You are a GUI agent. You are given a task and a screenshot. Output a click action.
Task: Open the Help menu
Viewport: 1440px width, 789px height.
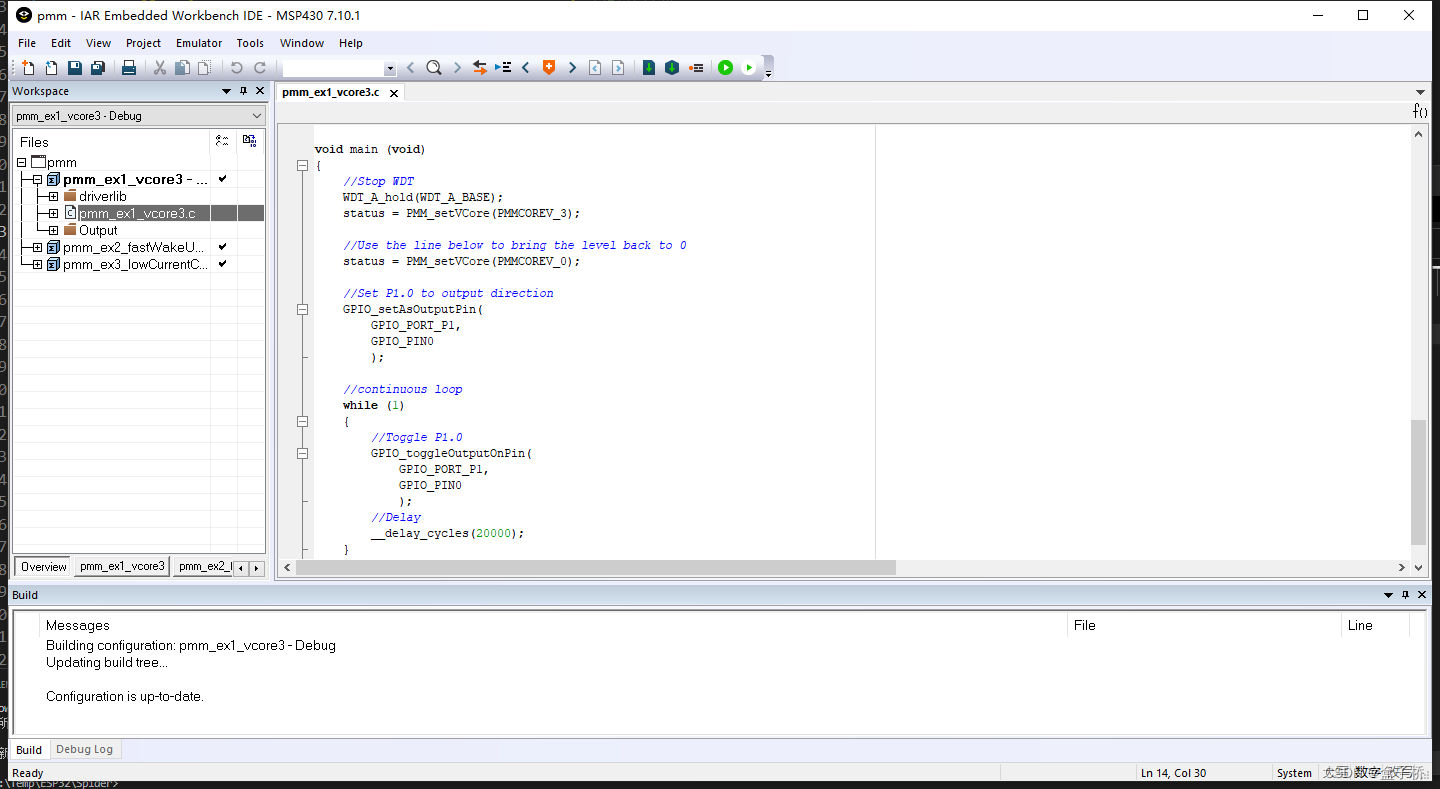coord(351,43)
